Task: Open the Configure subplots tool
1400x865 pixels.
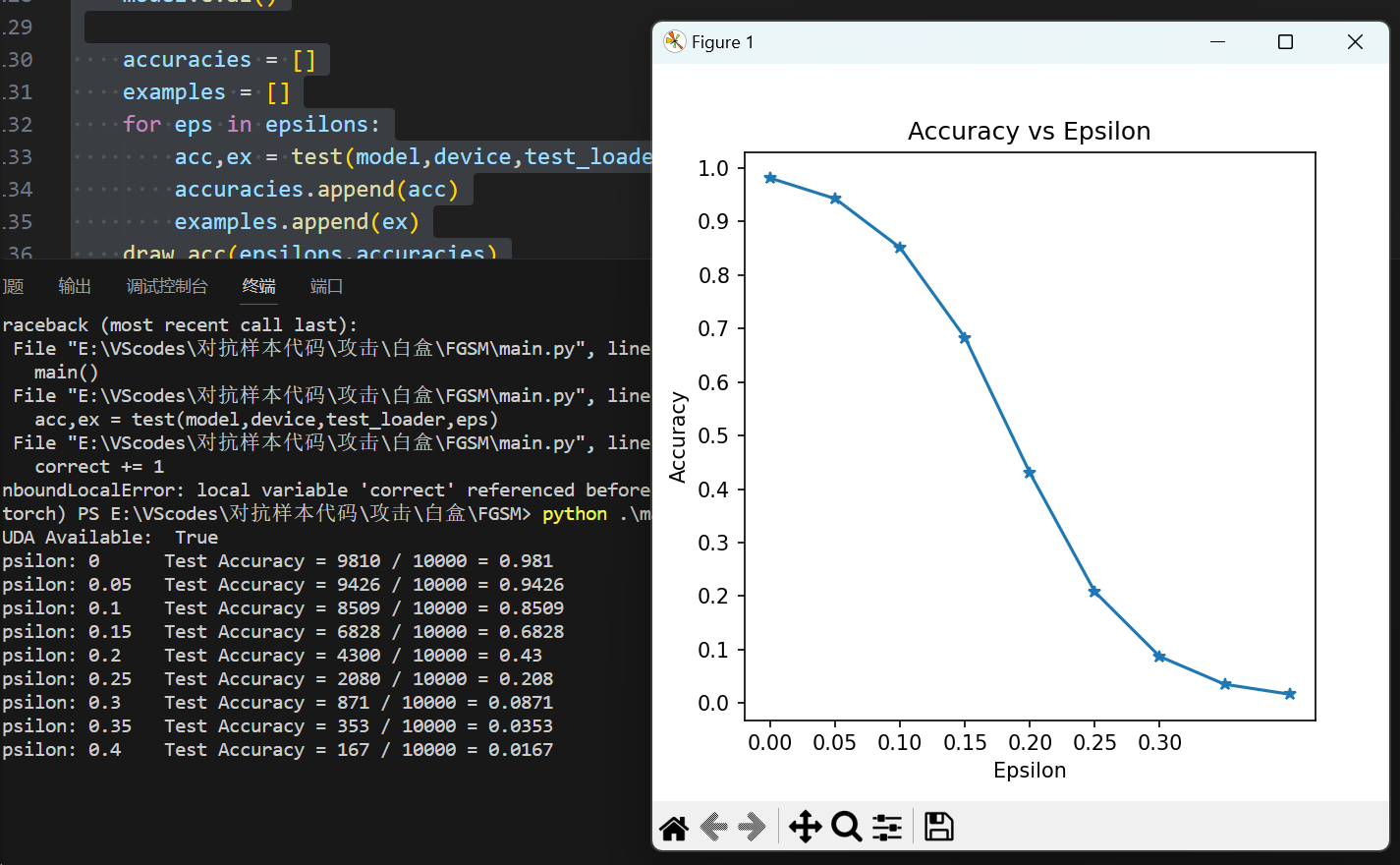Action: (x=887, y=828)
